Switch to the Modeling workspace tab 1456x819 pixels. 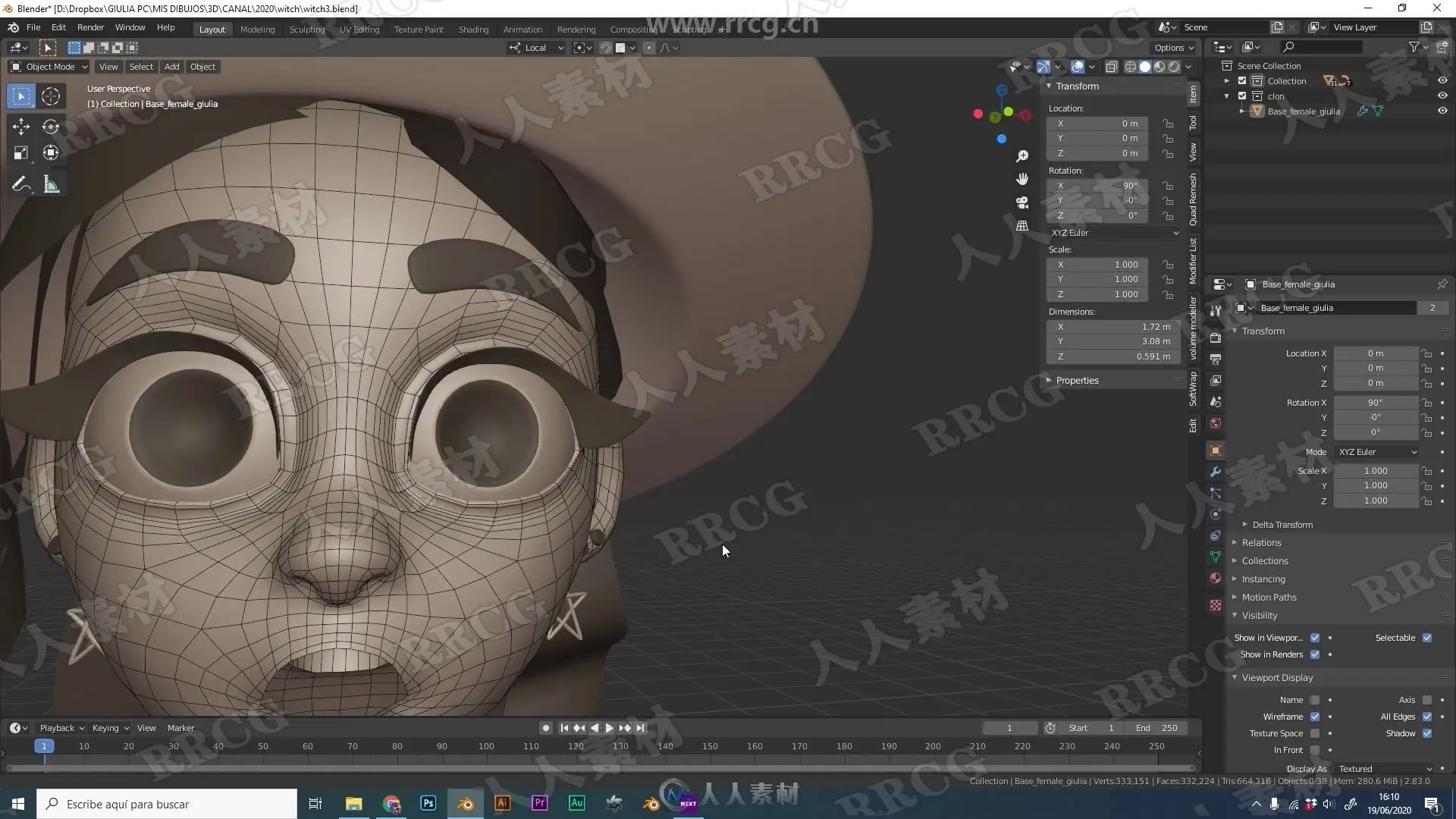tap(257, 30)
